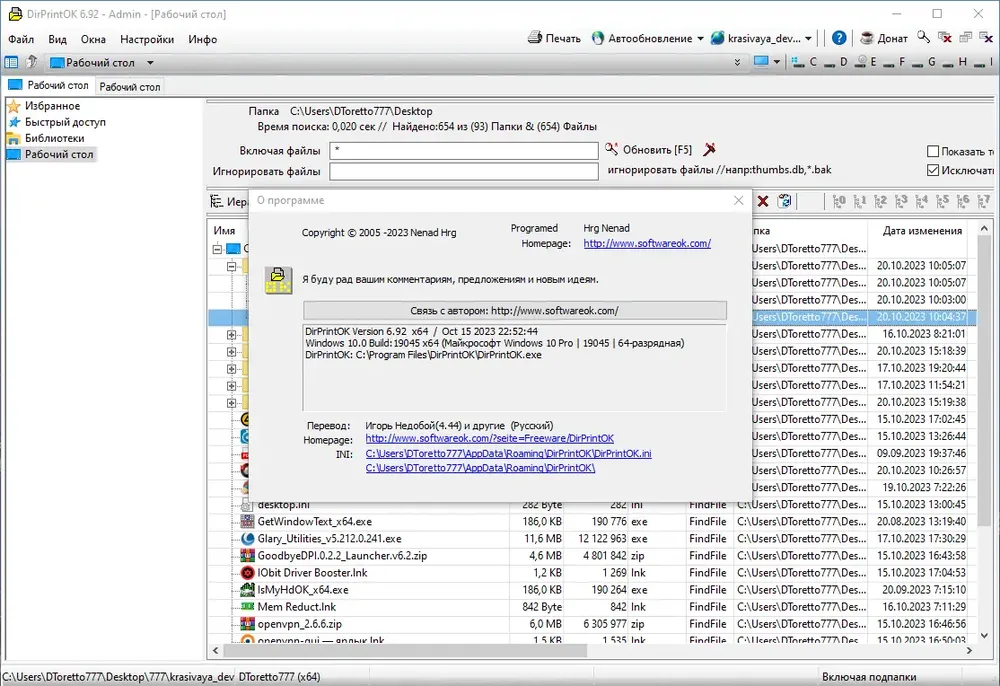This screenshot has height=686, width=1000.
Task: Open the DirPrintOK.ini path link
Action: pos(508,454)
